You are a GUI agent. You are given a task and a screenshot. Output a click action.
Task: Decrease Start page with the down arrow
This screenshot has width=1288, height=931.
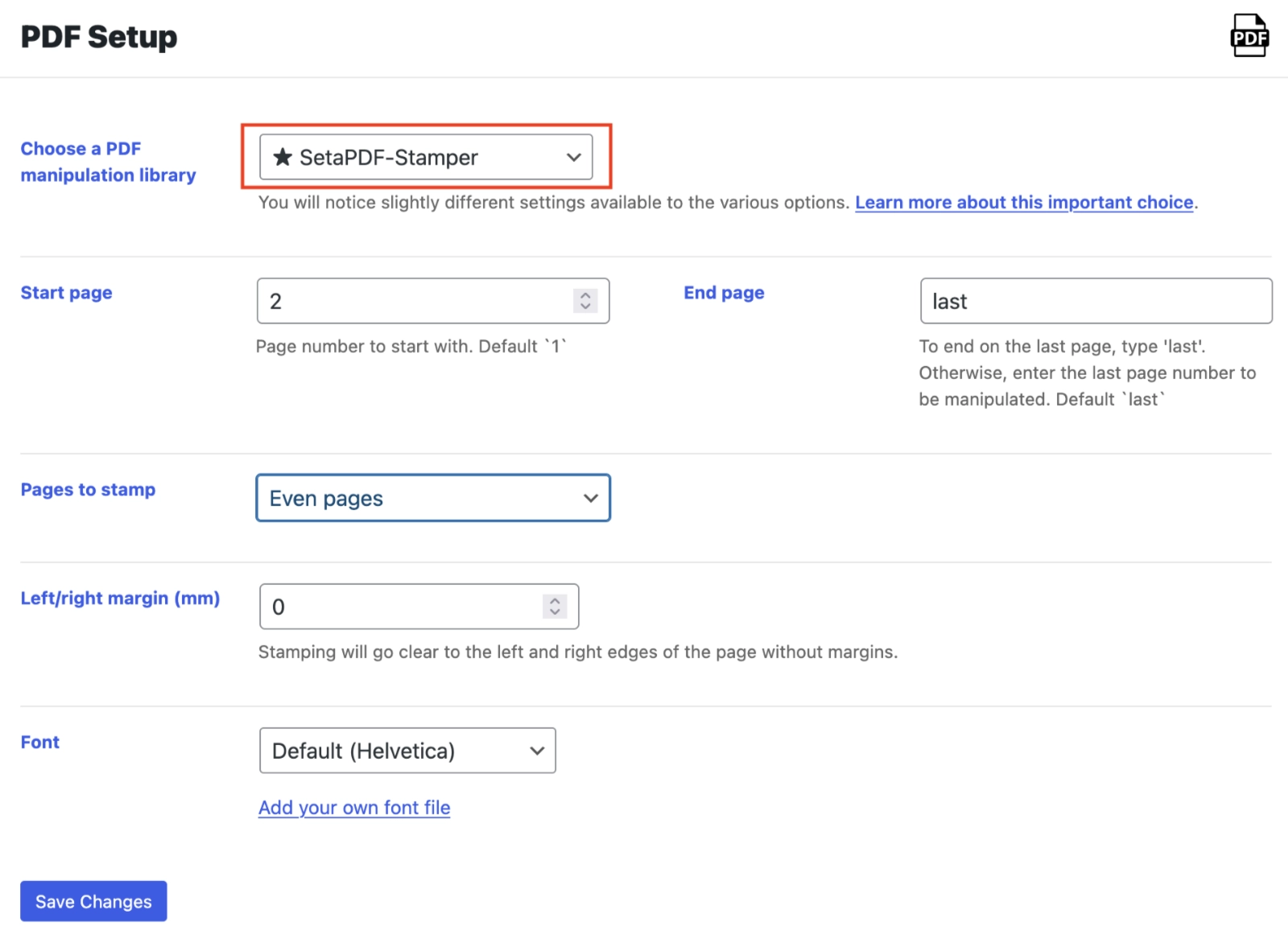pyautogui.click(x=585, y=307)
